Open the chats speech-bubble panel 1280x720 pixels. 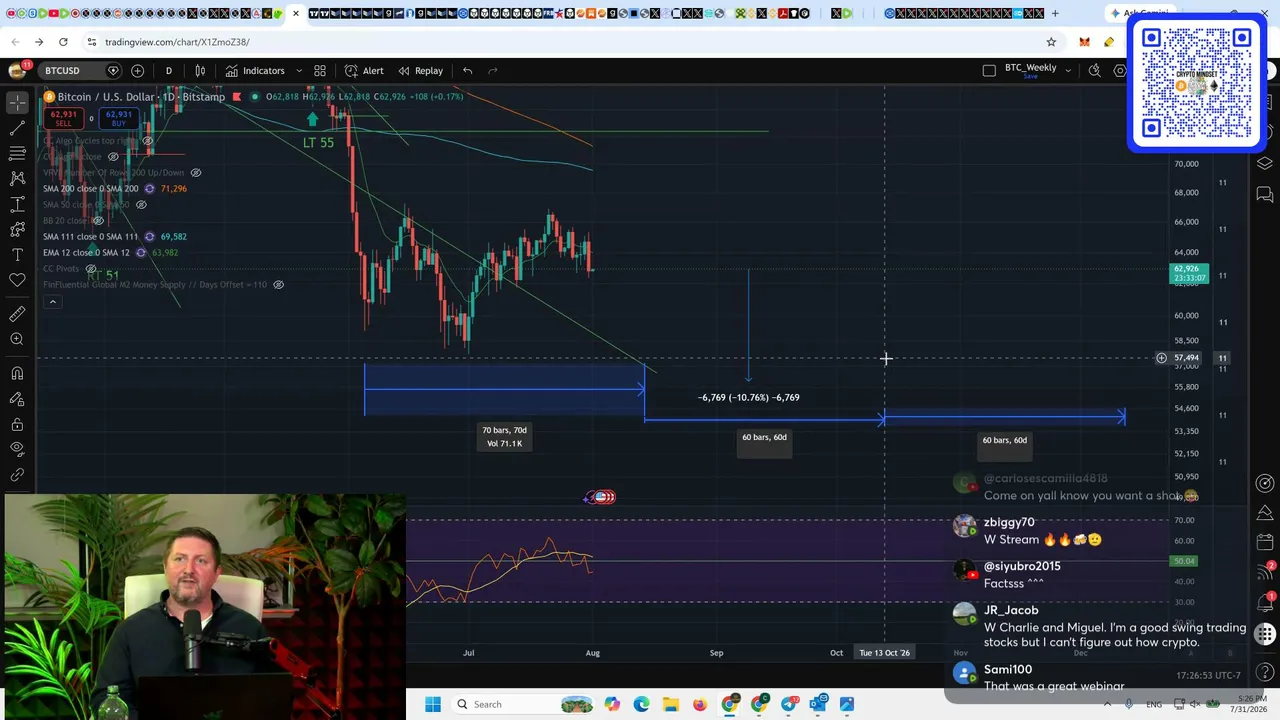tap(1265, 194)
